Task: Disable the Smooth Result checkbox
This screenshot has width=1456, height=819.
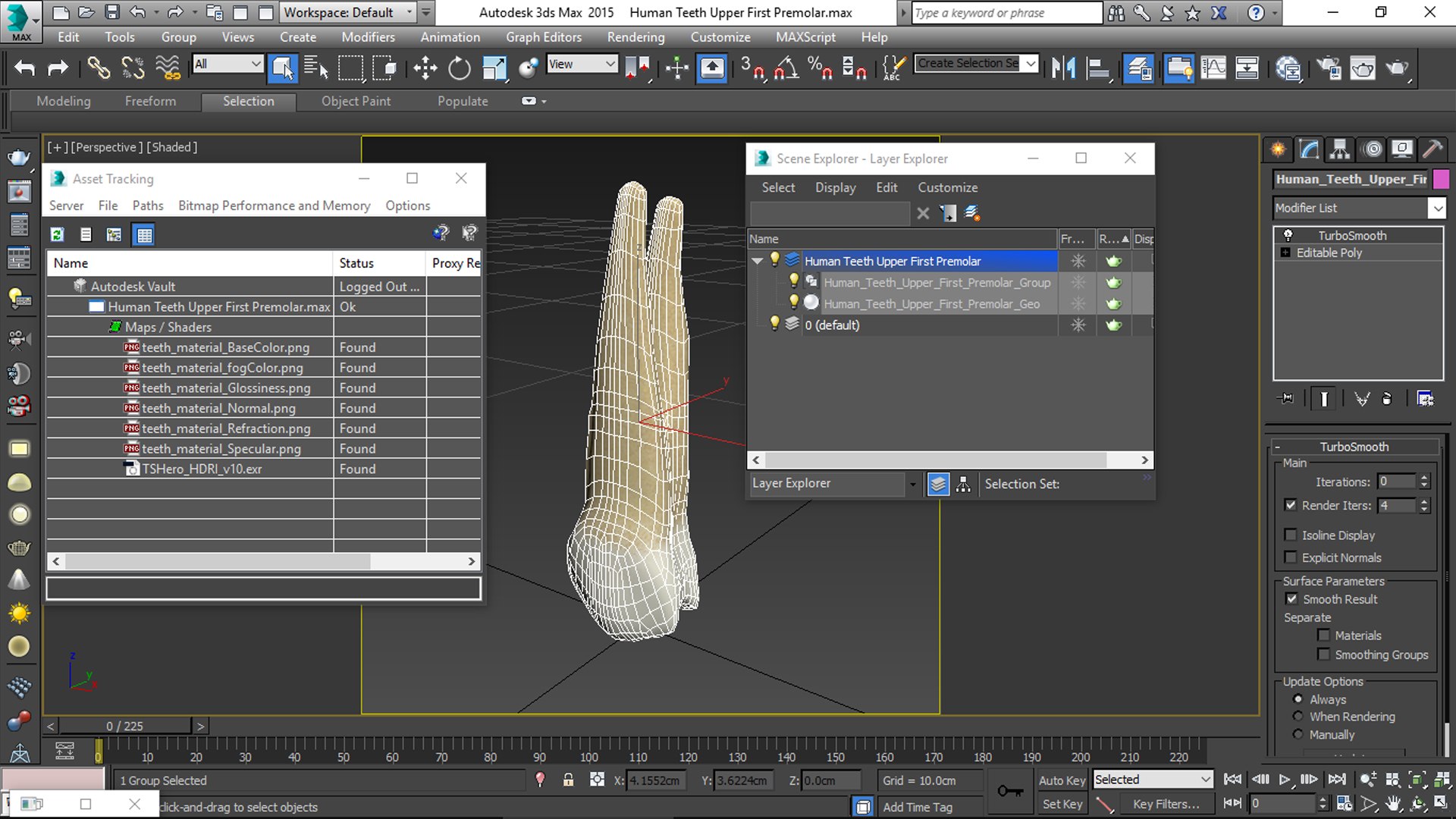Action: (1291, 599)
